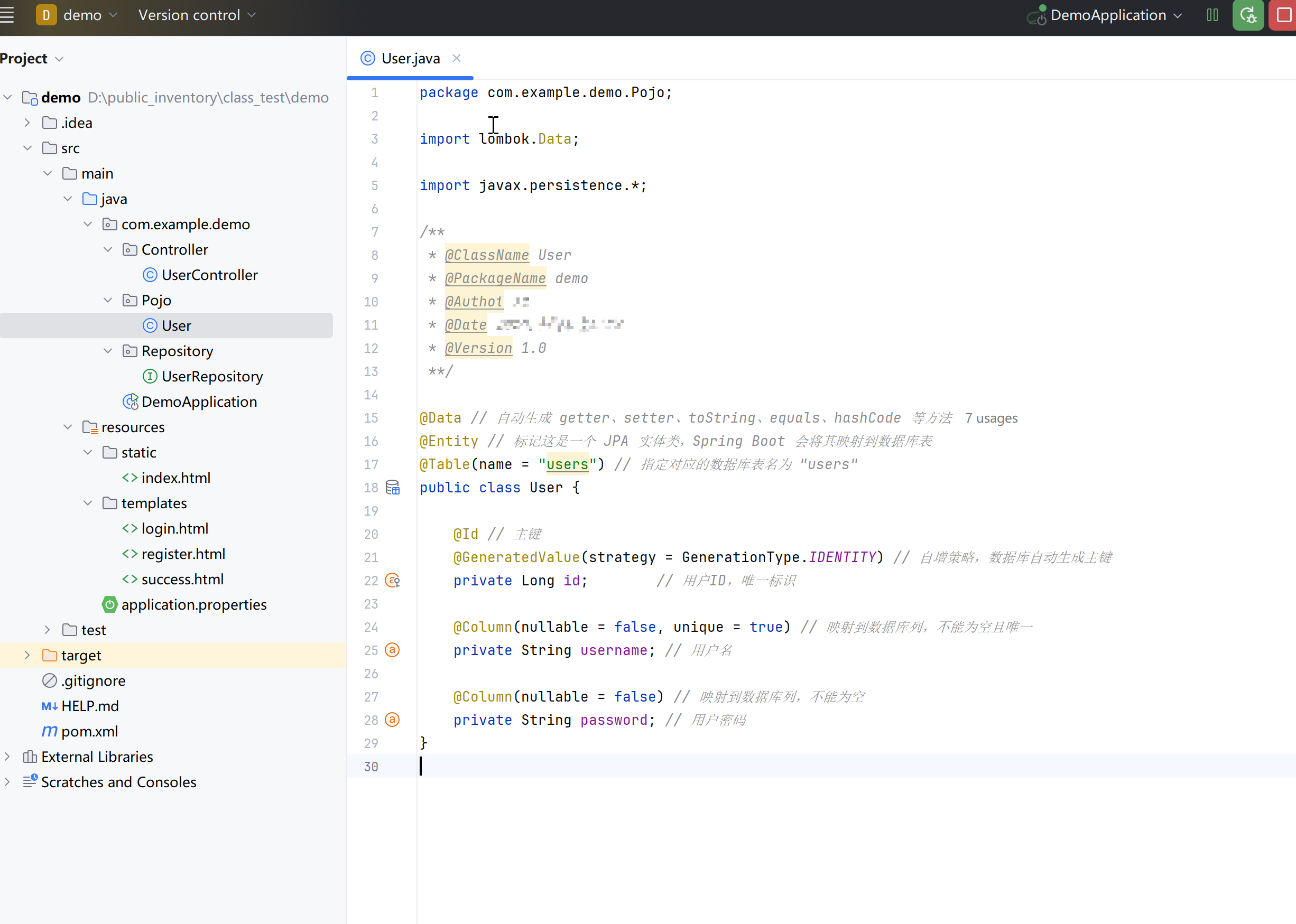
Task: Expand the target folder node
Action: tap(26, 655)
